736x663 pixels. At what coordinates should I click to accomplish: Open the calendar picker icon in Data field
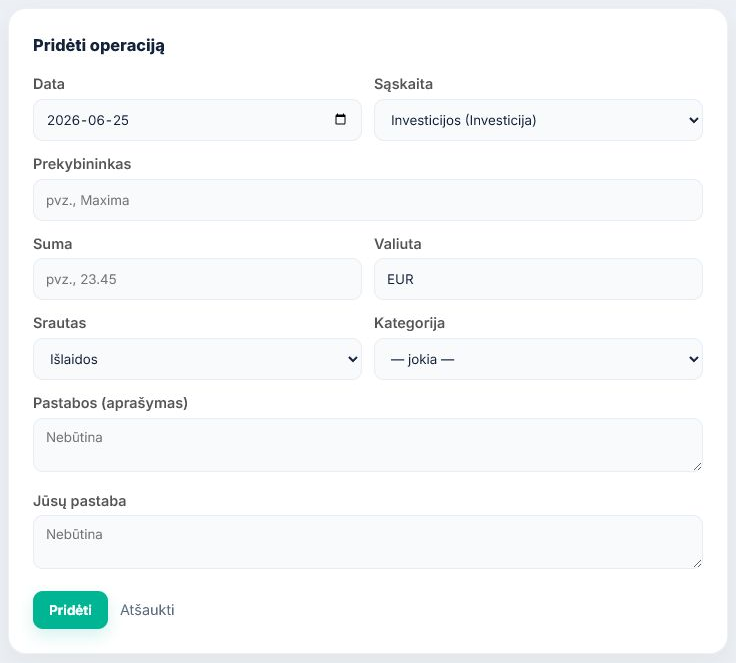[x=340, y=119]
